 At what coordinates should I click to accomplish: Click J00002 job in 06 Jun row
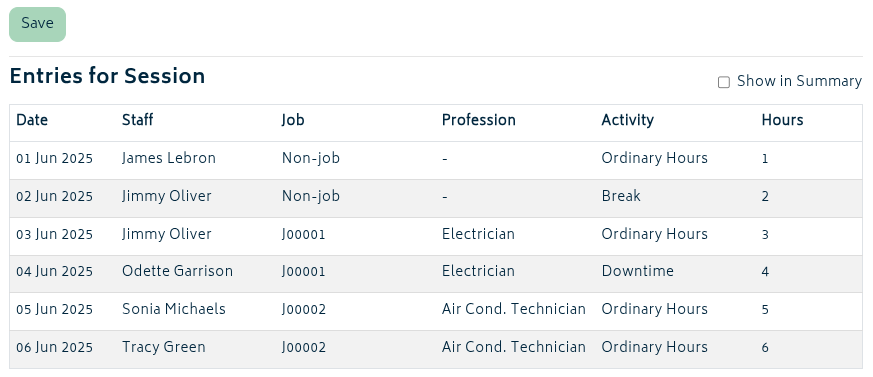click(304, 347)
